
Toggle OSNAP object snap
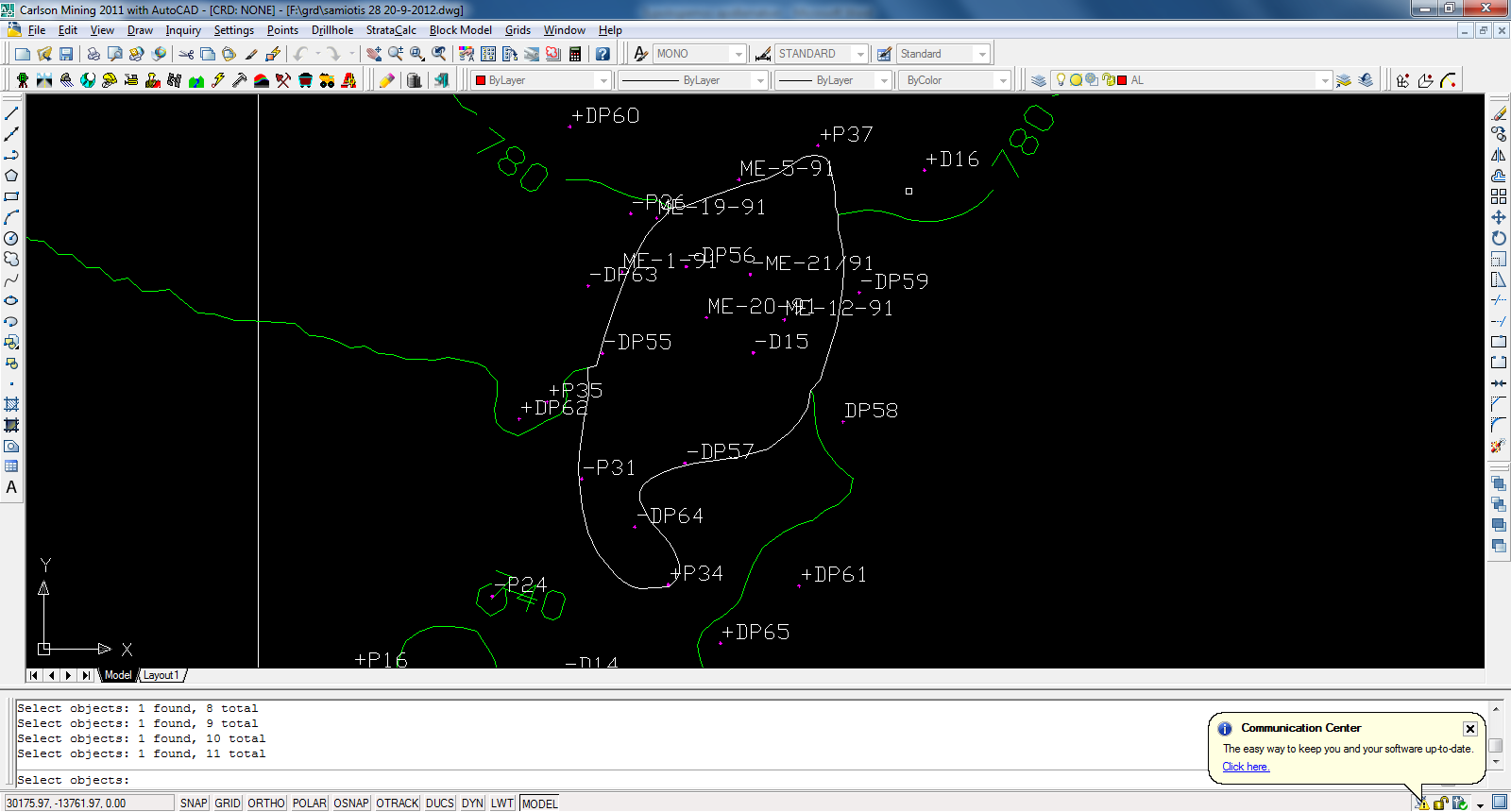351,804
